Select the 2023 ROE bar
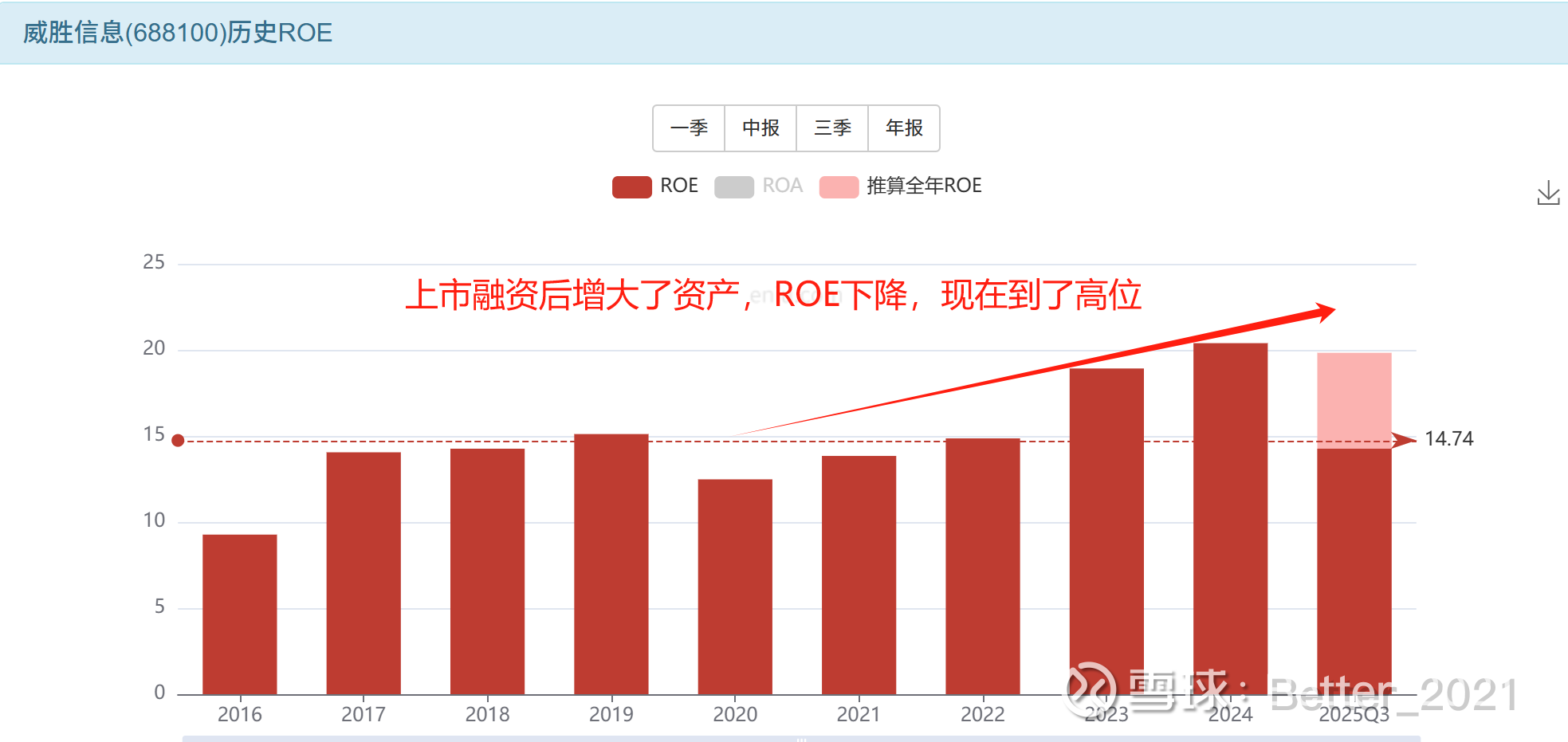This screenshot has height=742, width=1568. (1106, 532)
